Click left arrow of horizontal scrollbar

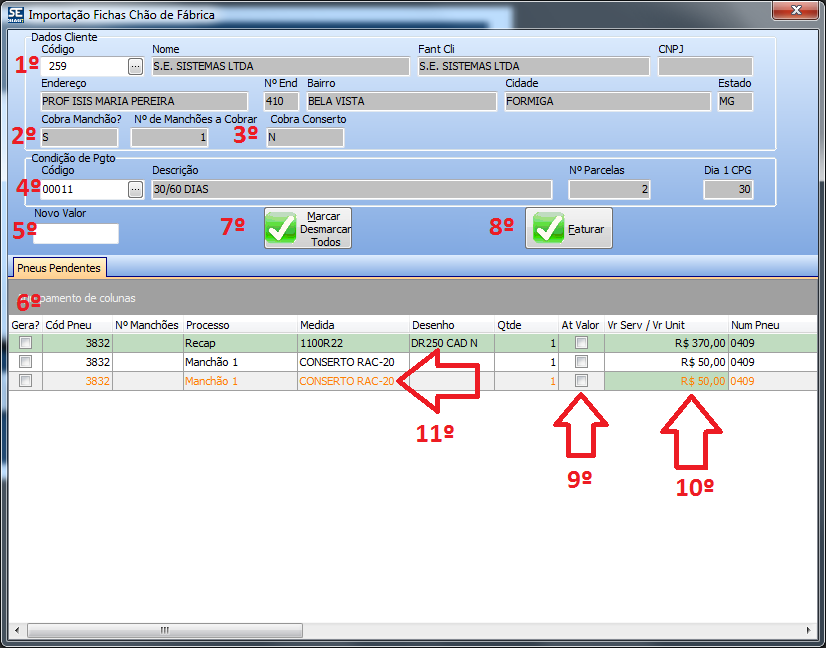coord(18,631)
